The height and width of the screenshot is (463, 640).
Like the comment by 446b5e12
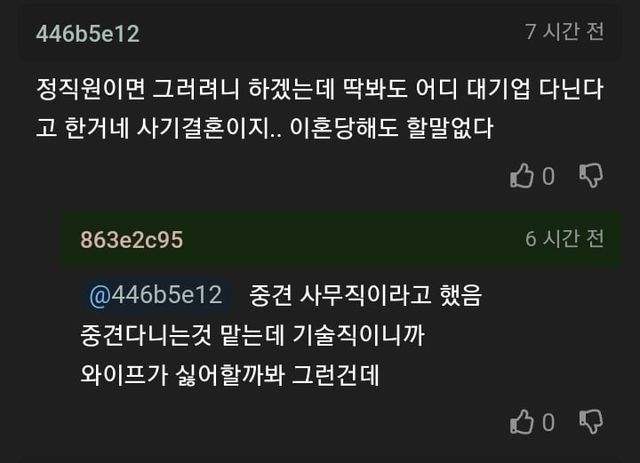[522, 177]
